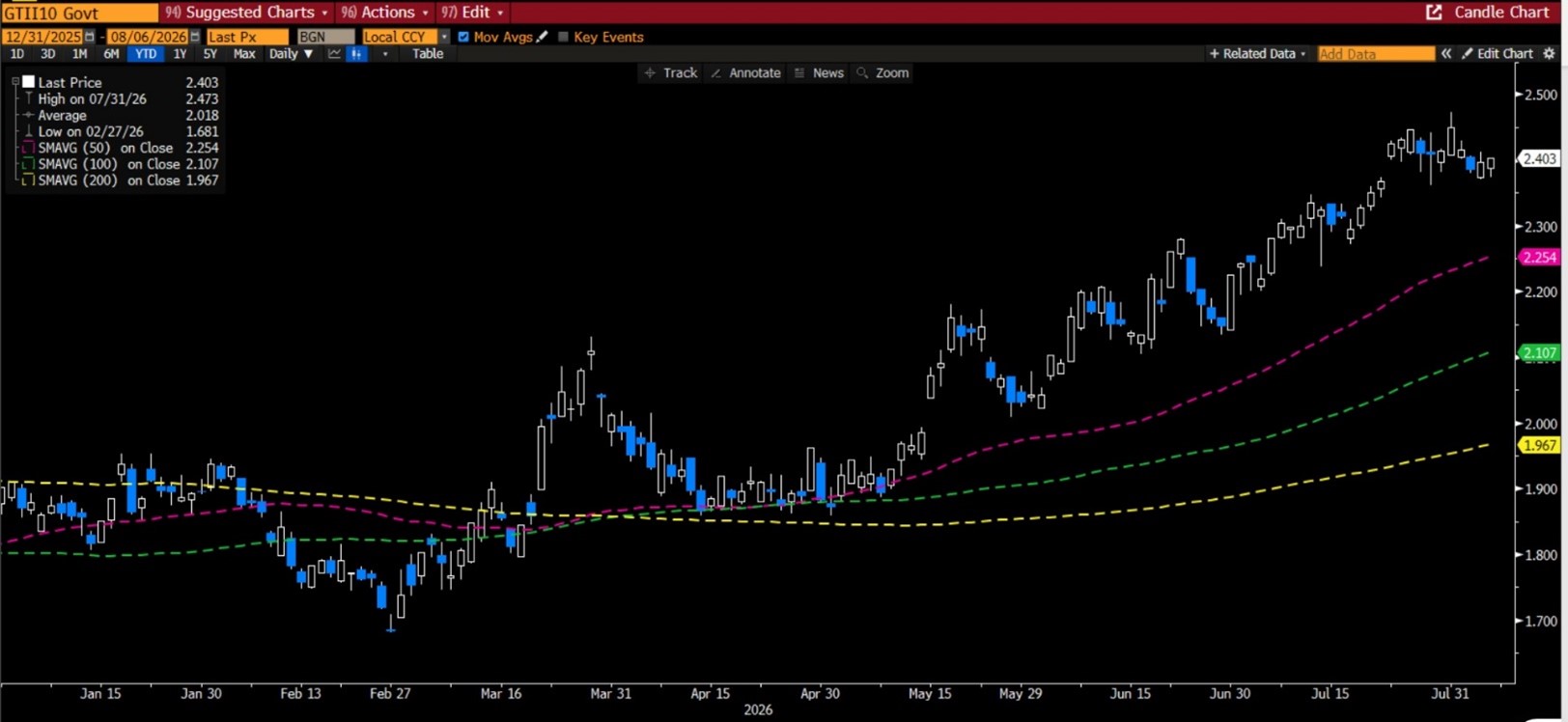Select the 1M time range
The image size is (1568, 722).
(x=79, y=54)
